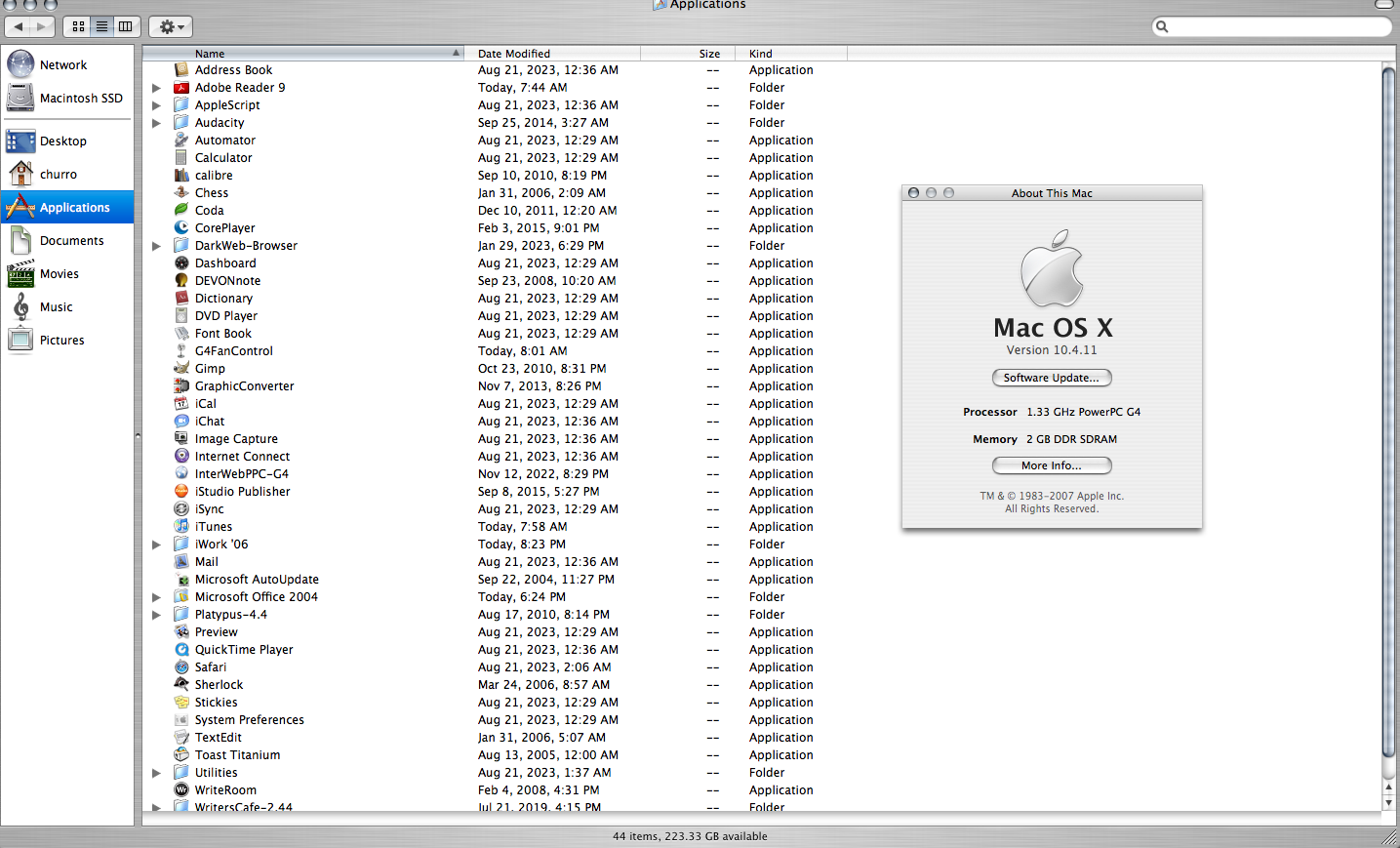
Task: Expand the Audacity folder
Action: (x=156, y=123)
